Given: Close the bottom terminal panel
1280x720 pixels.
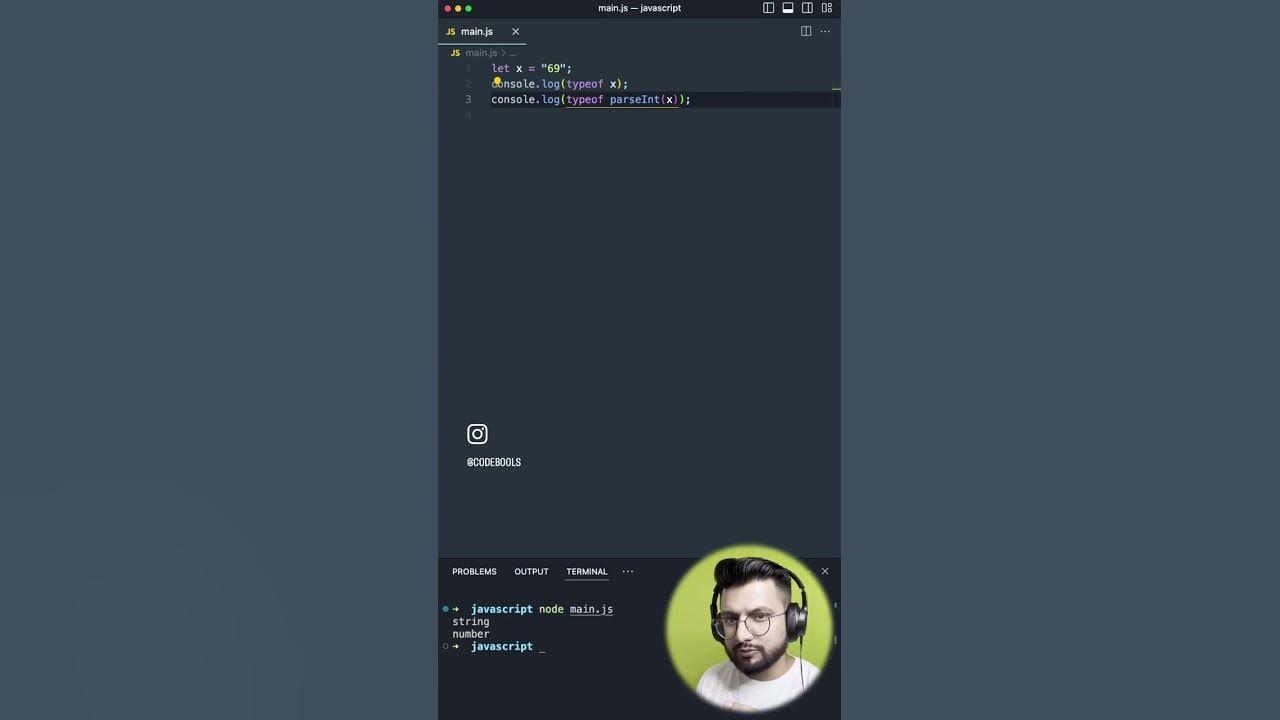Looking at the screenshot, I should pos(825,571).
